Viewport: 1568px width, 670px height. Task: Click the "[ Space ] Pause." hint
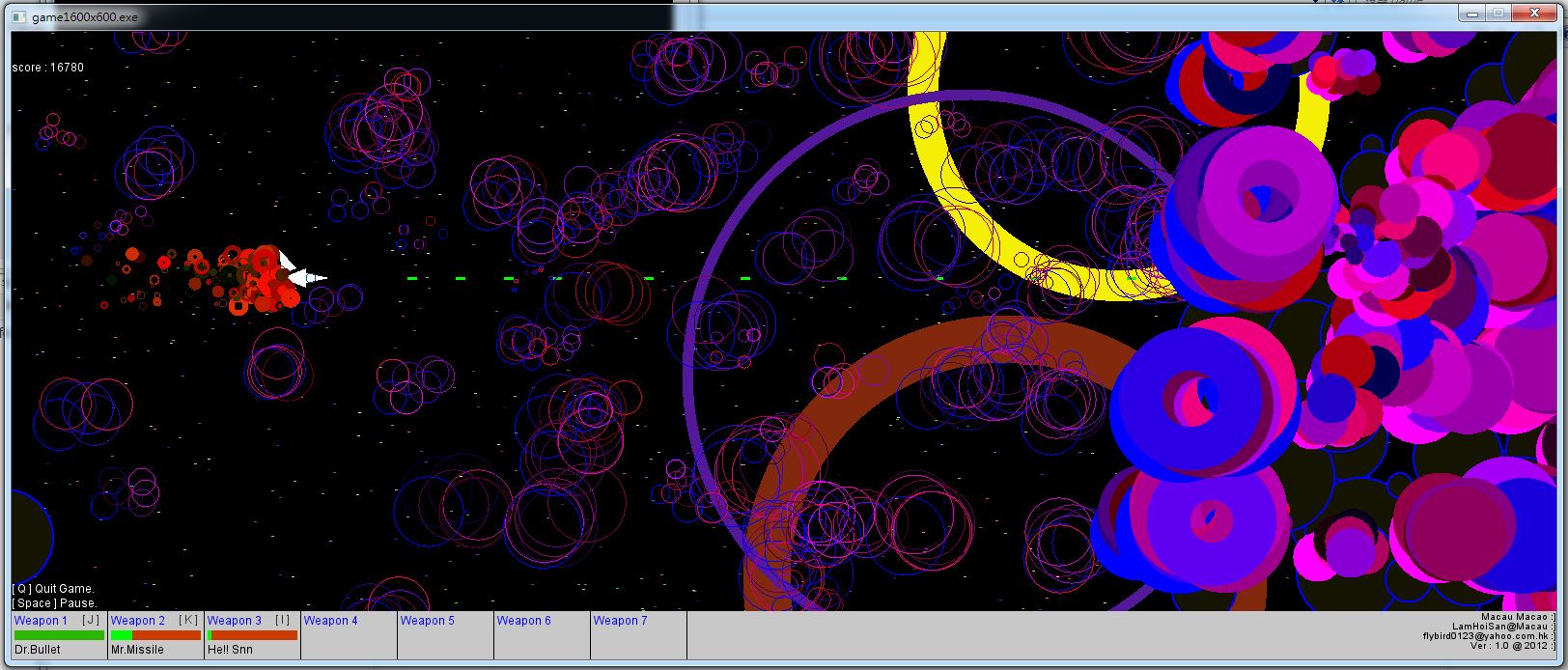[54, 603]
